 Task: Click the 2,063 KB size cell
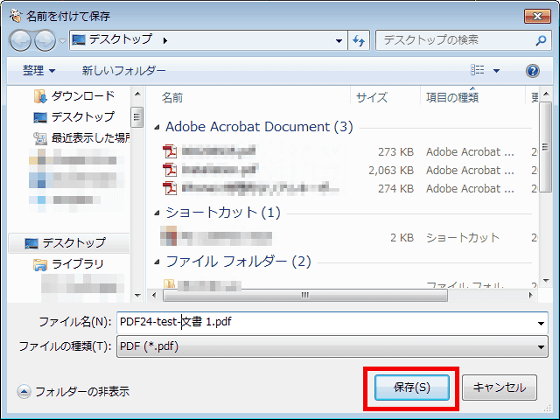(391, 170)
